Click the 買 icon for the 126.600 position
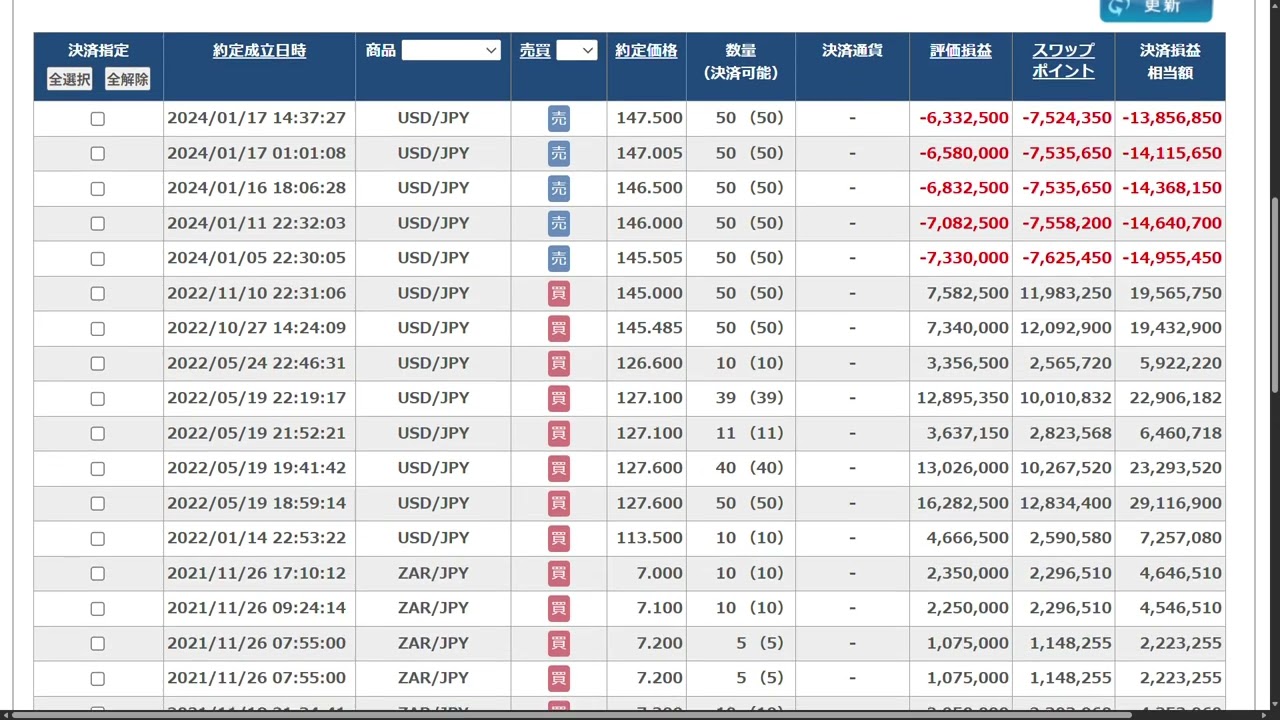The height and width of the screenshot is (720, 1280). [558, 363]
